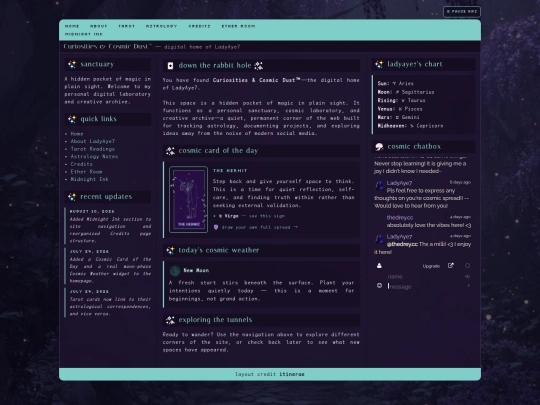540x405 pixels.
Task: Open Credits in the top navigation bar
Action: 199,26
